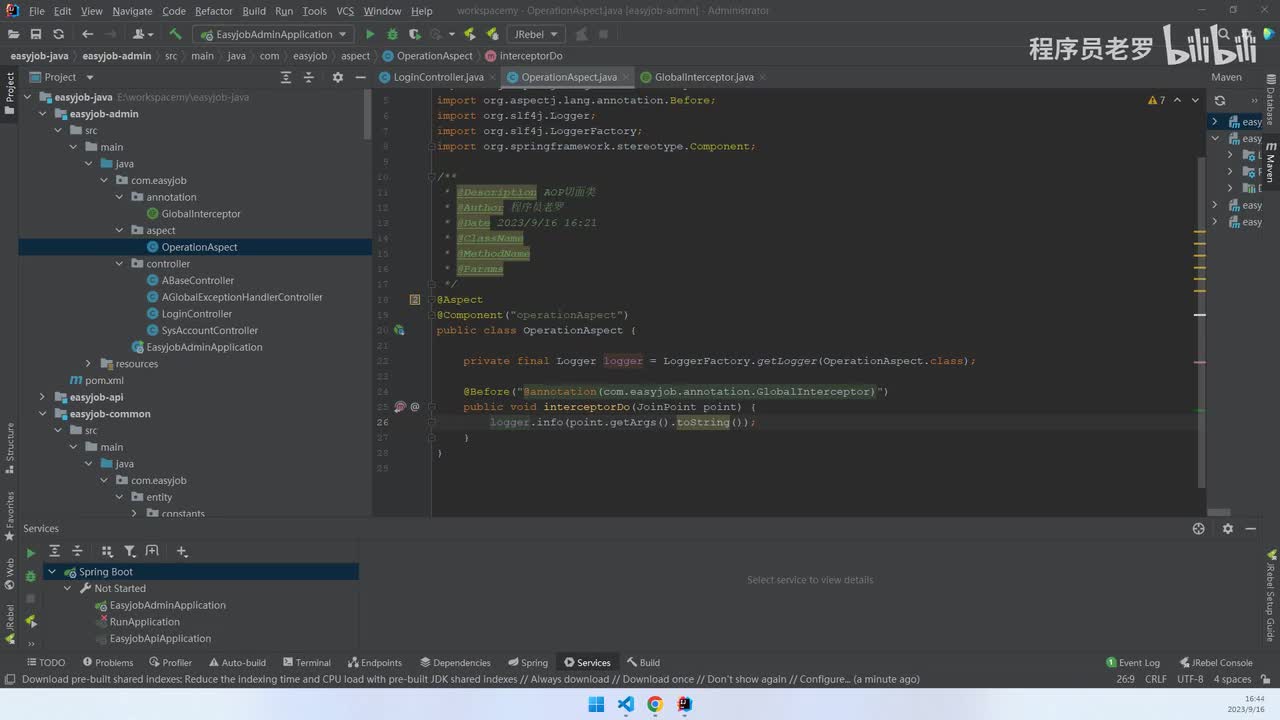Toggle the Structure tool window on left edge
The height and width of the screenshot is (720, 1280).
tap(10, 447)
